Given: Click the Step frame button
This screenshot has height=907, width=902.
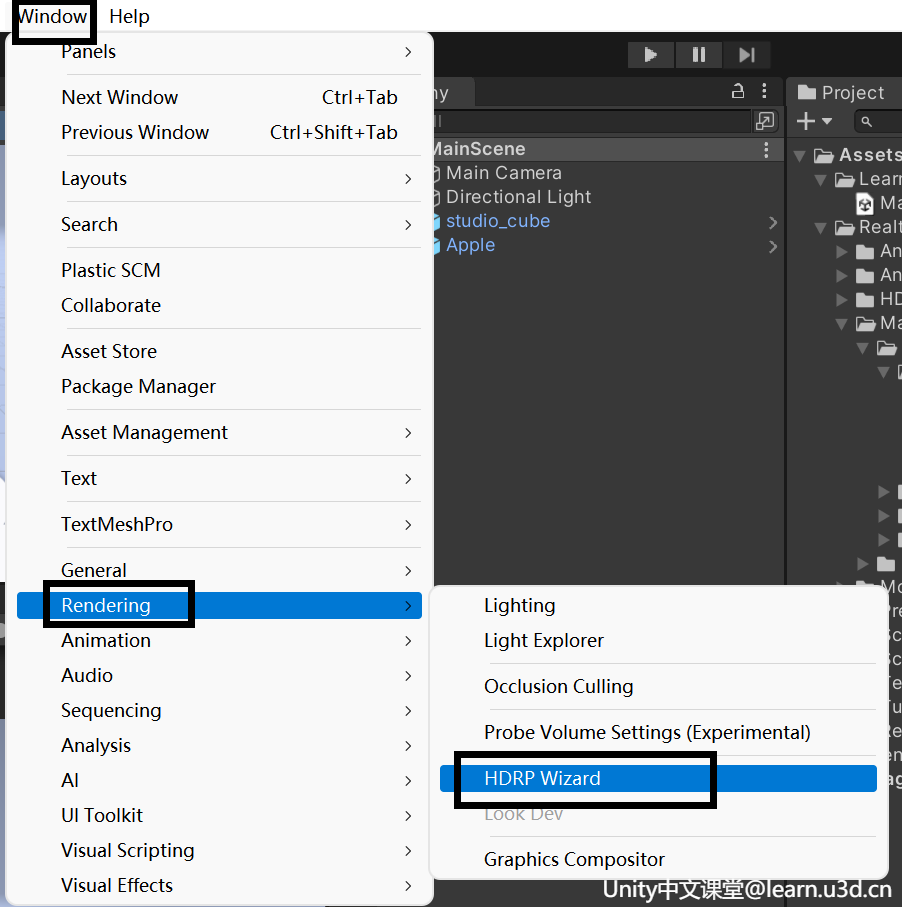Looking at the screenshot, I should pyautogui.click(x=746, y=55).
